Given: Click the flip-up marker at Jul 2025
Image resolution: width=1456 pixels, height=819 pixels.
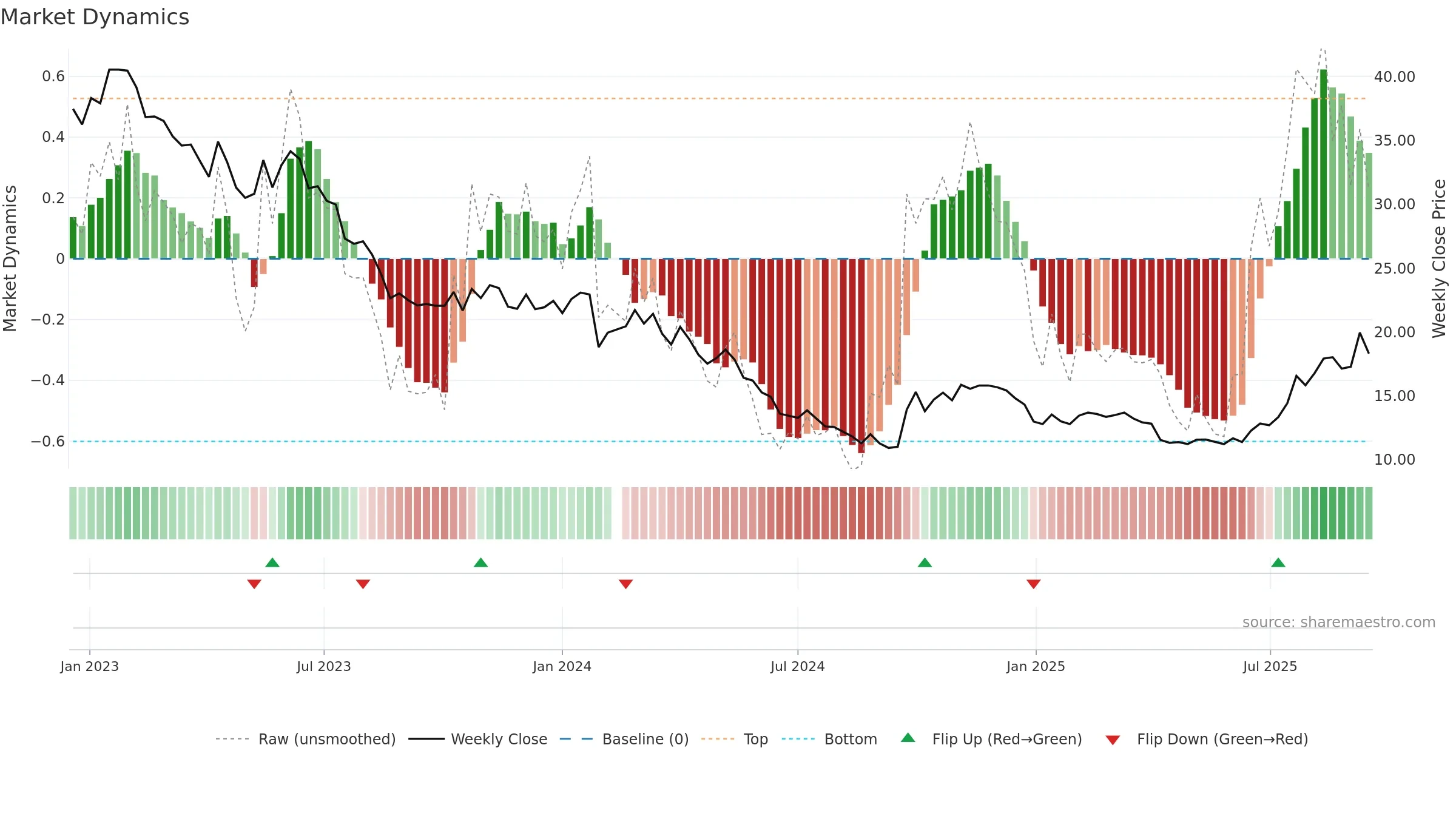Looking at the screenshot, I should coord(1278,562).
